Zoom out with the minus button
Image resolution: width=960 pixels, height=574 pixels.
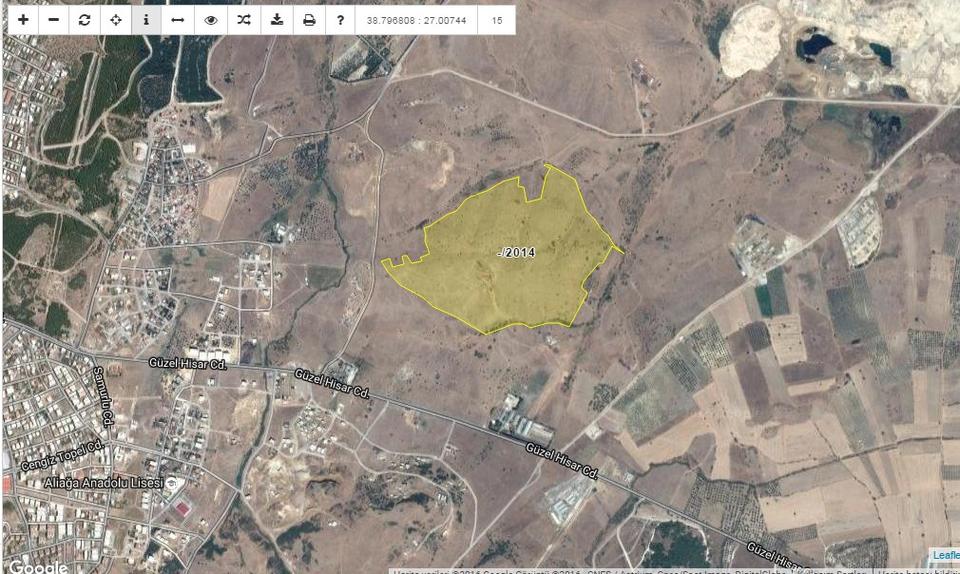tap(54, 20)
